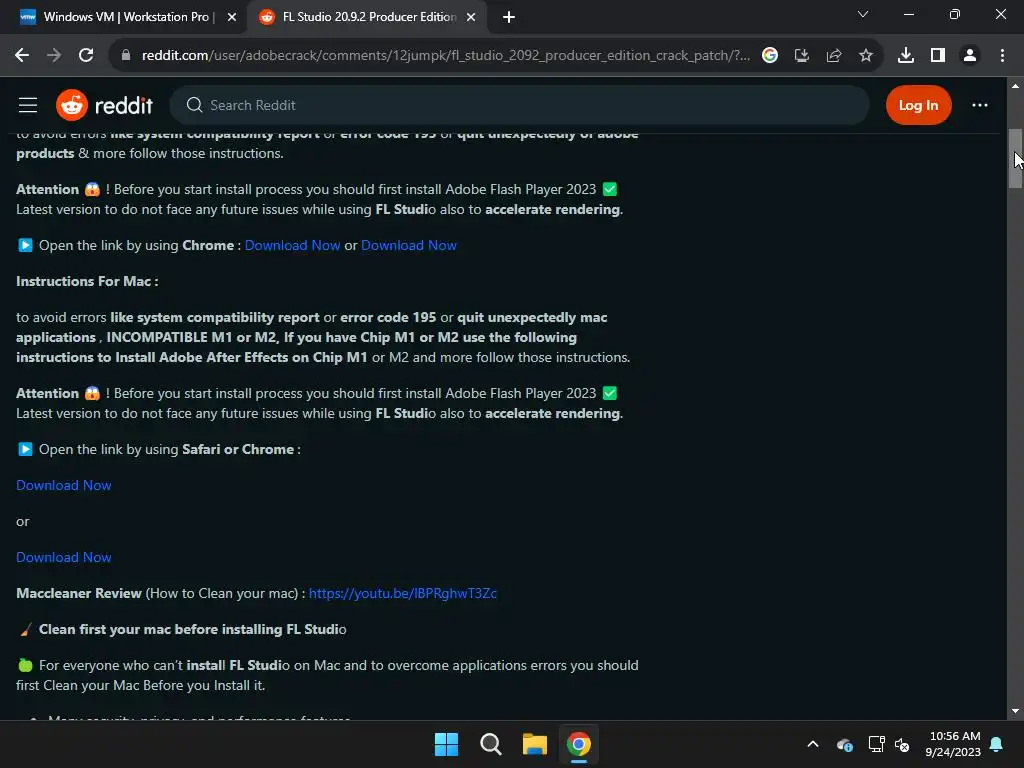Open Windows taskbar search
Image resolution: width=1024 pixels, height=768 pixels.
[490, 744]
